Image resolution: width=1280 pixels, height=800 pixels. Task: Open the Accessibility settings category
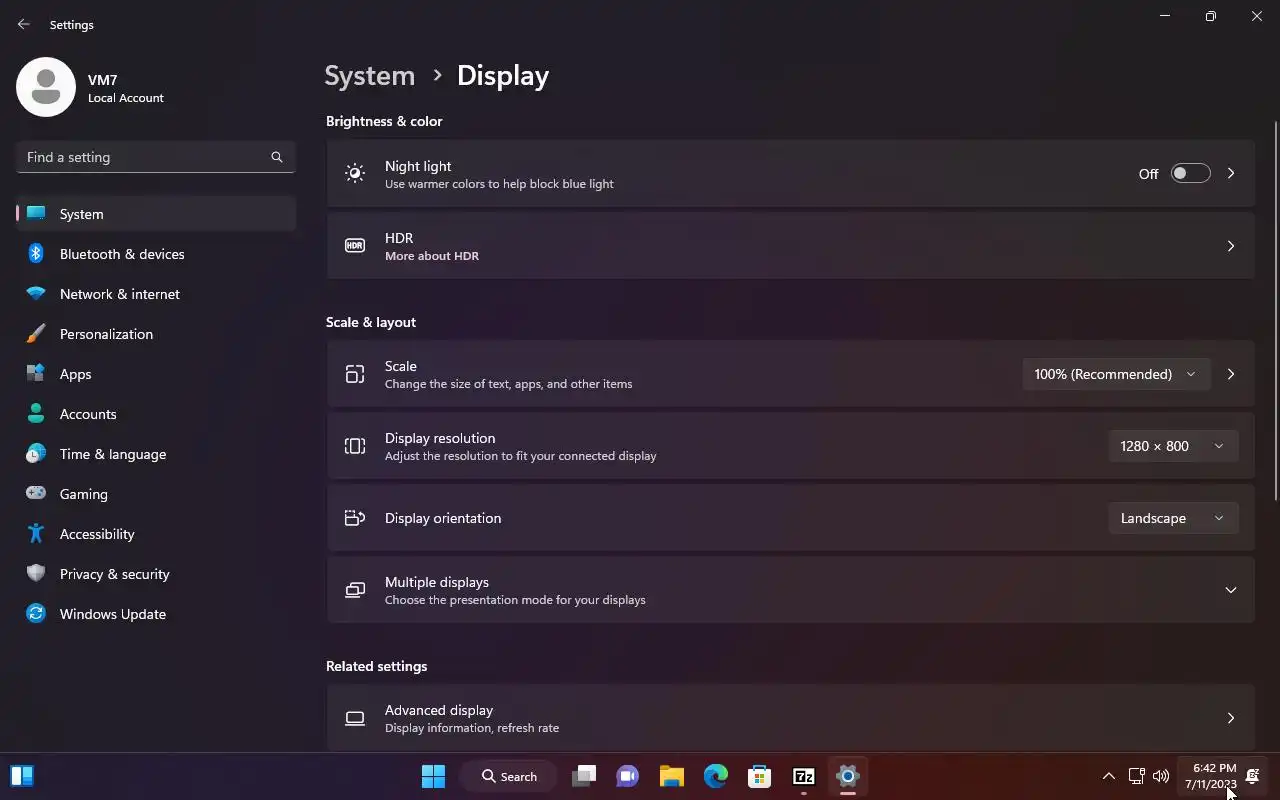[x=156, y=534]
